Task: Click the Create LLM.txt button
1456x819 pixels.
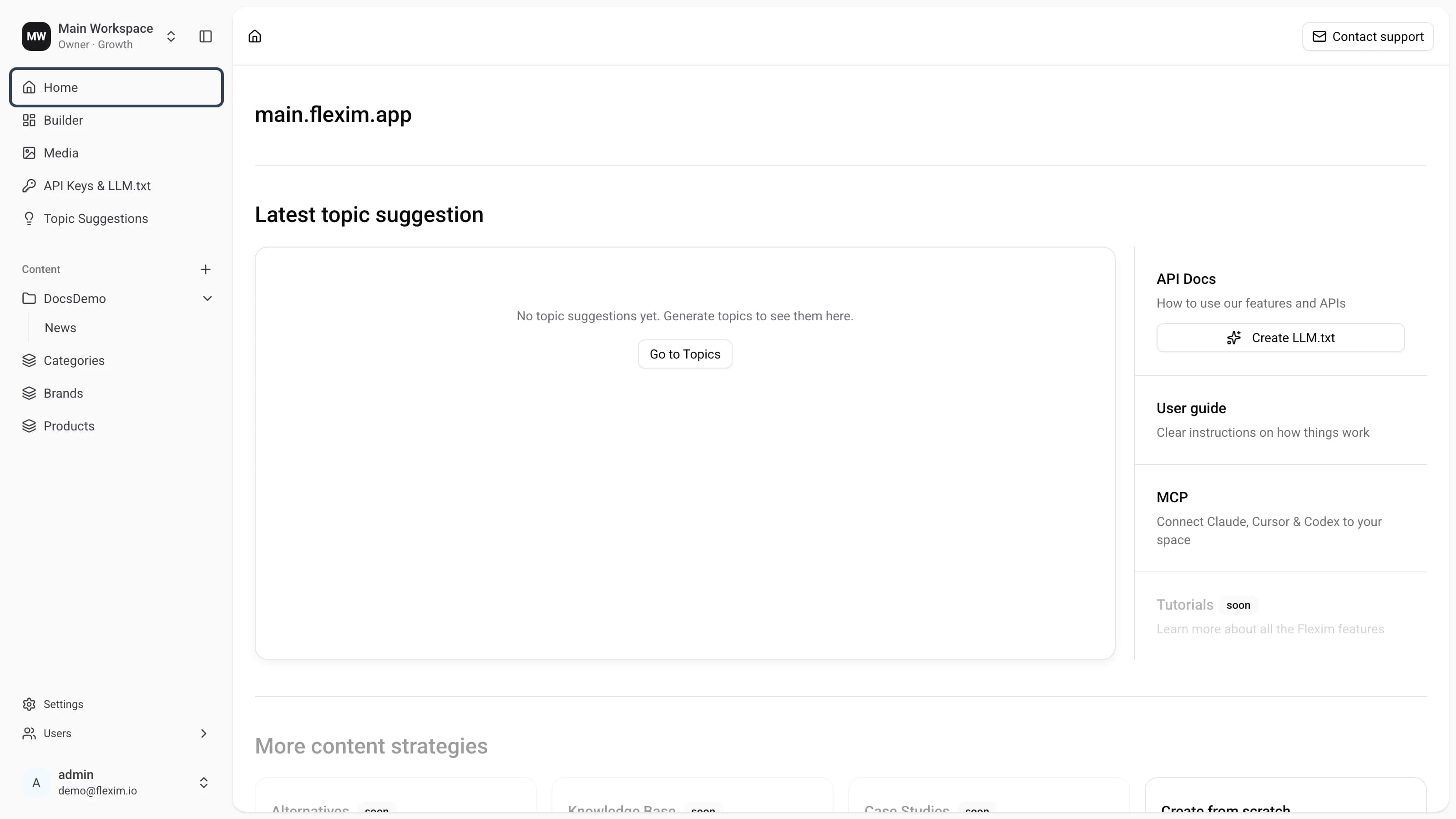Action: pyautogui.click(x=1280, y=338)
